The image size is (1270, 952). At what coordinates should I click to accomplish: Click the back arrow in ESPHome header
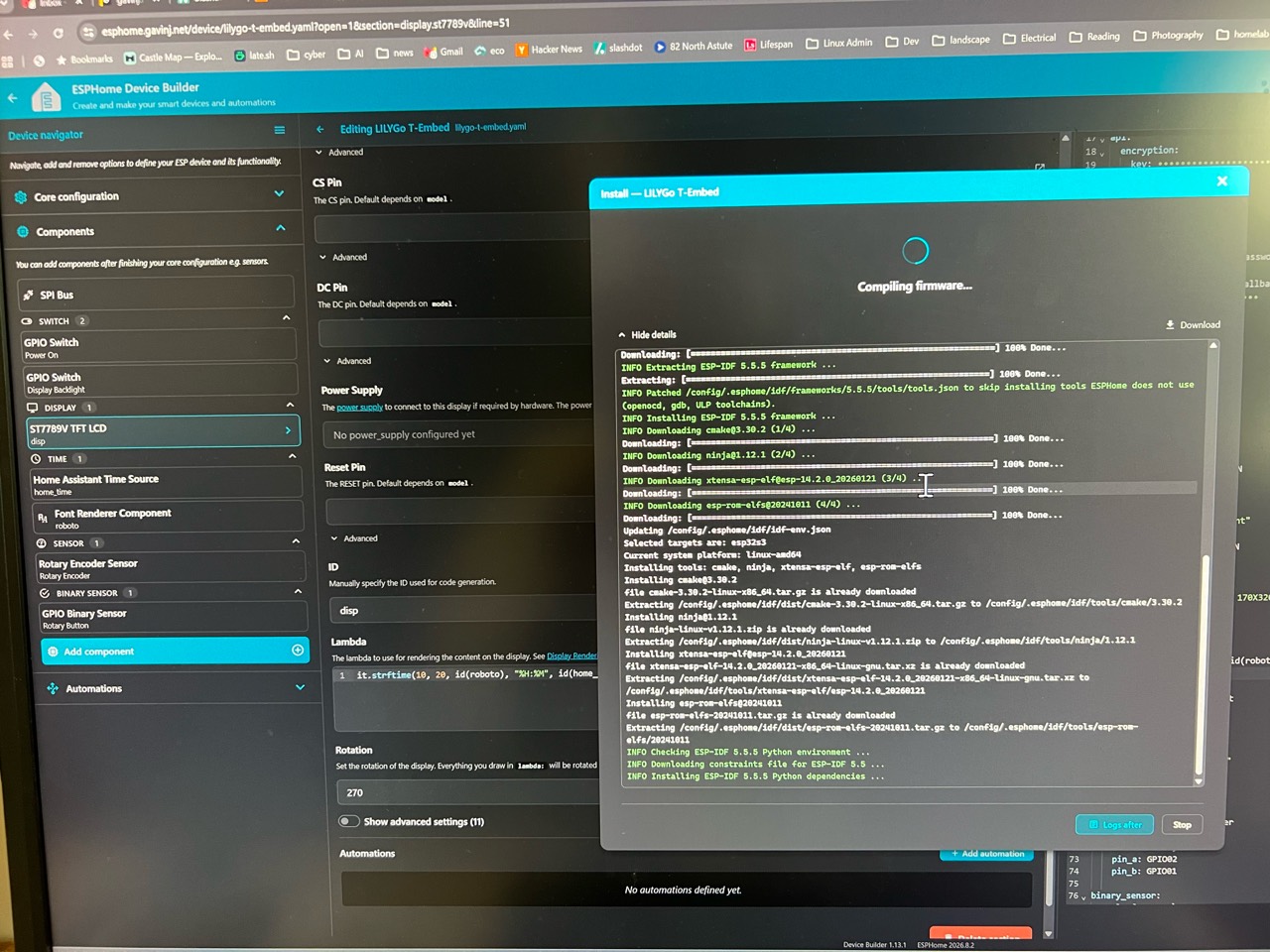pyautogui.click(x=13, y=97)
